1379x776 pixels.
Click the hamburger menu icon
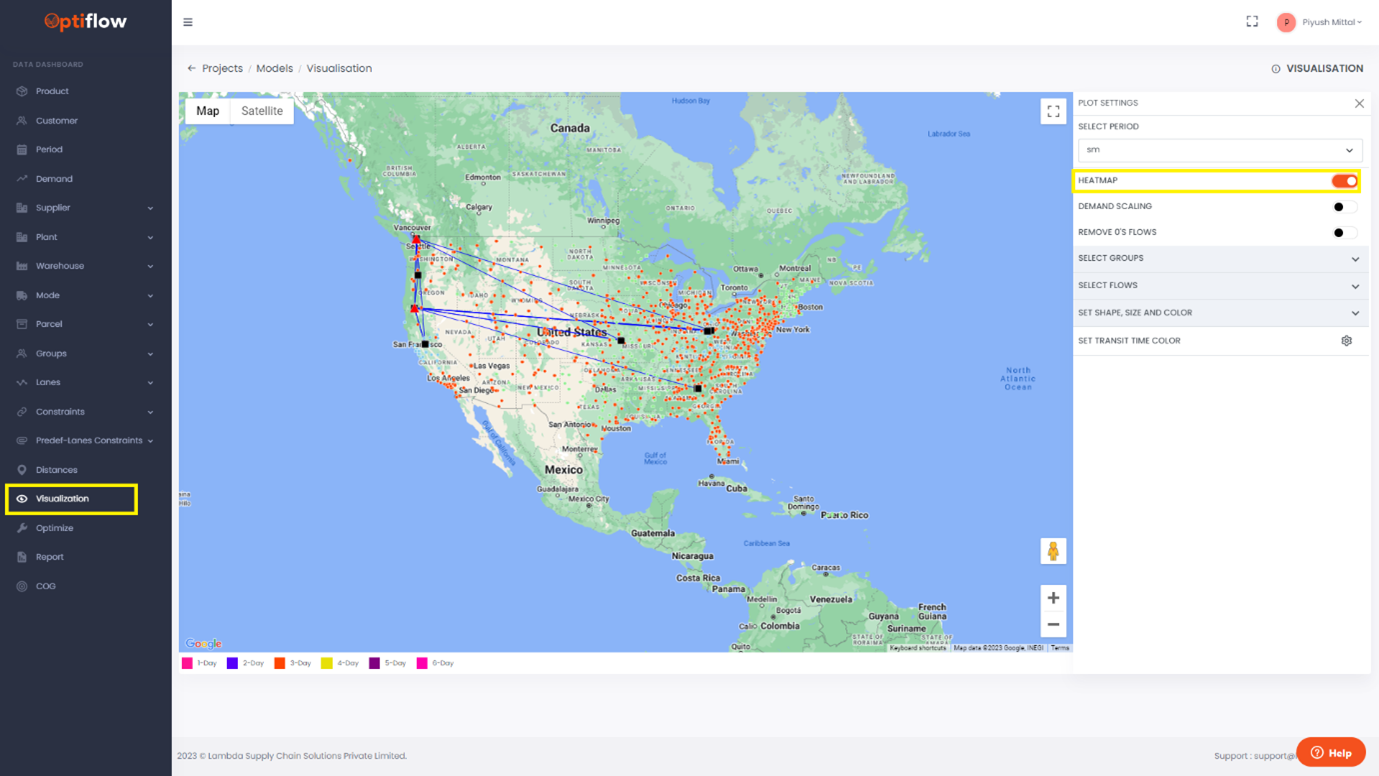[x=188, y=22]
